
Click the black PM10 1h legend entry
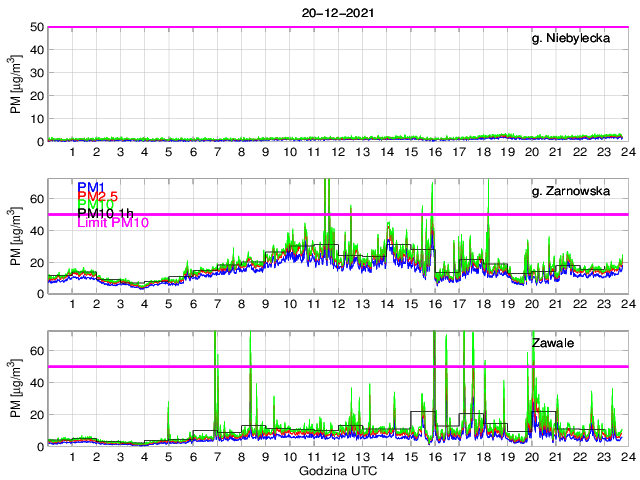110,213
